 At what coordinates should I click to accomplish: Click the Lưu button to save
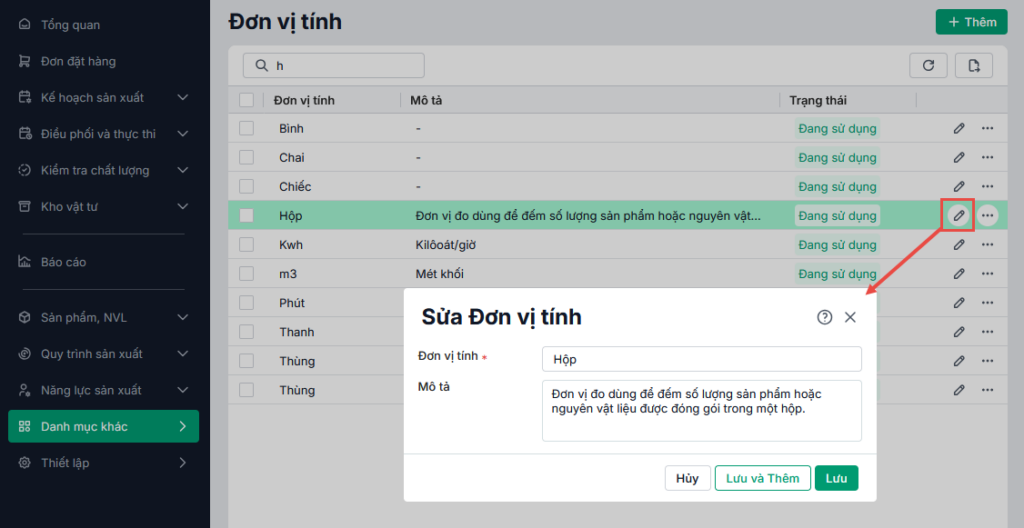836,478
